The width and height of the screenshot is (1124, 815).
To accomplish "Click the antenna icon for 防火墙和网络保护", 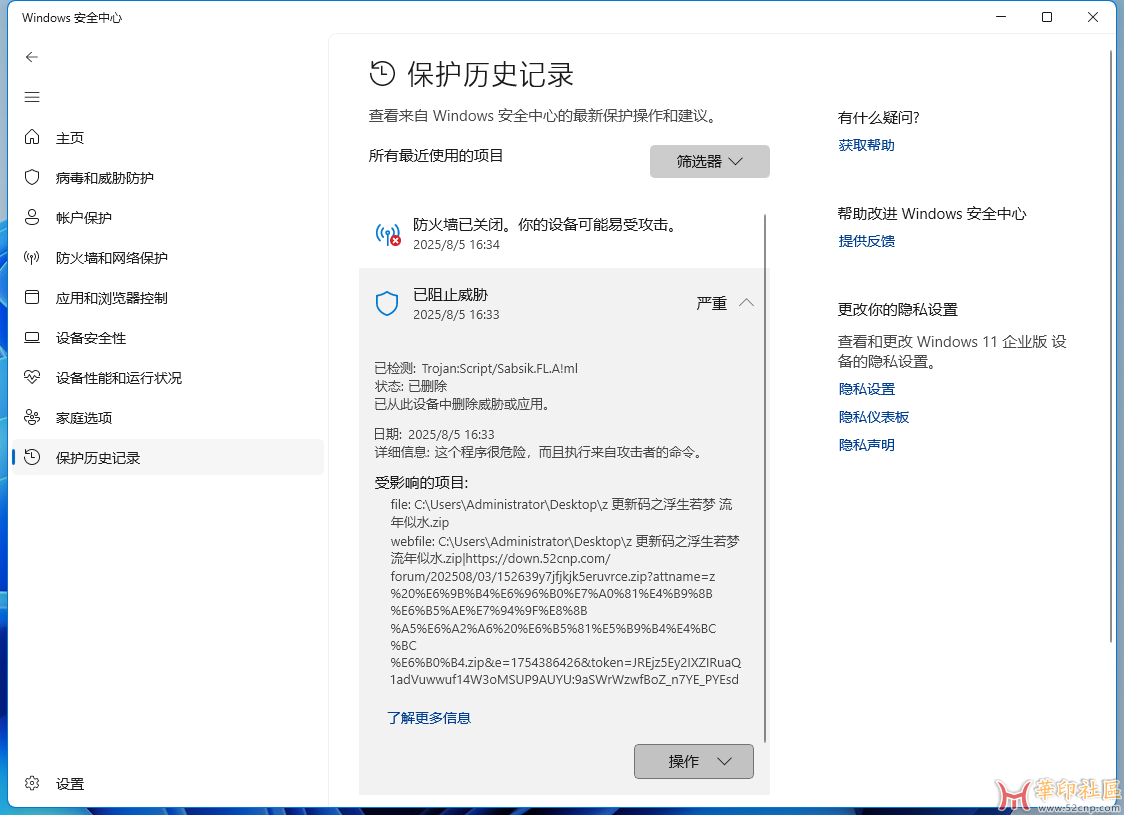I will point(32,257).
